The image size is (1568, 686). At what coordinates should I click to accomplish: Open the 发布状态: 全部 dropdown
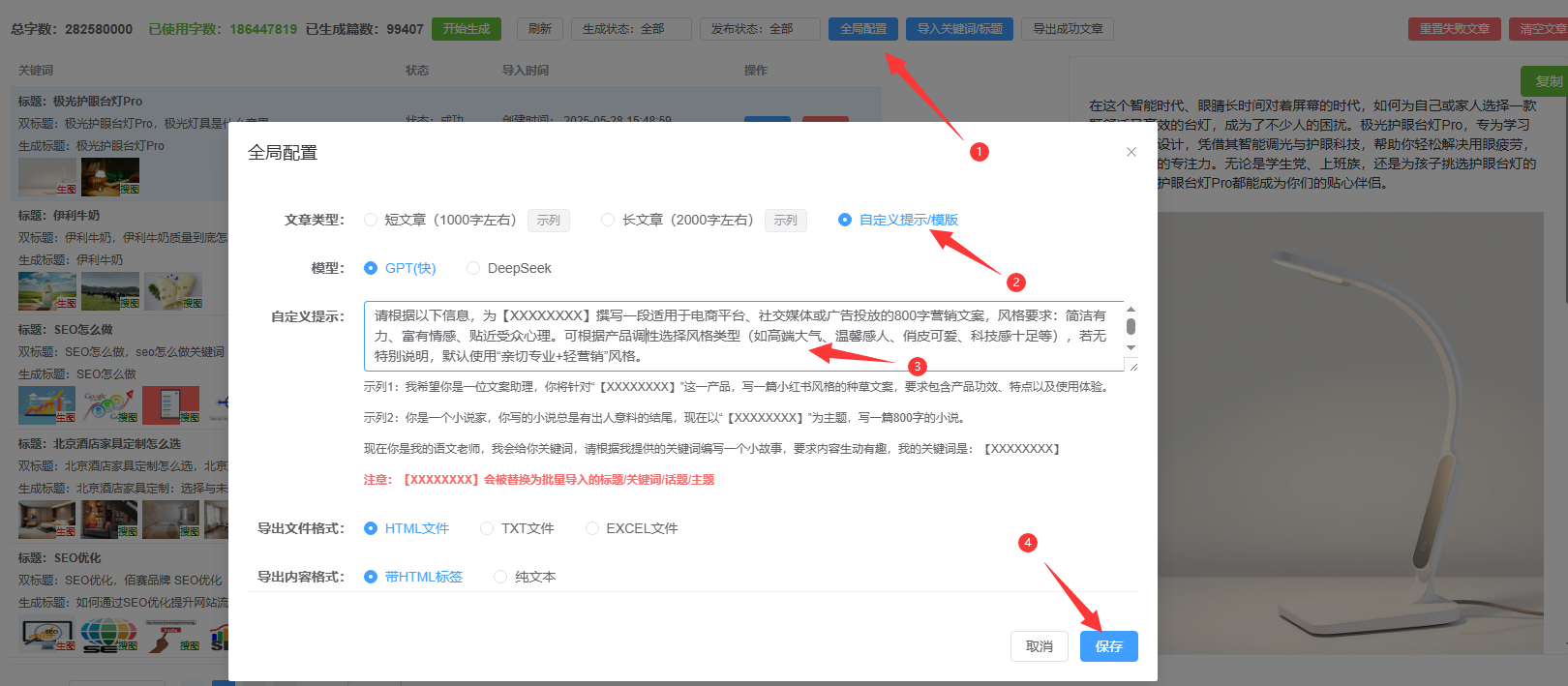(760, 29)
